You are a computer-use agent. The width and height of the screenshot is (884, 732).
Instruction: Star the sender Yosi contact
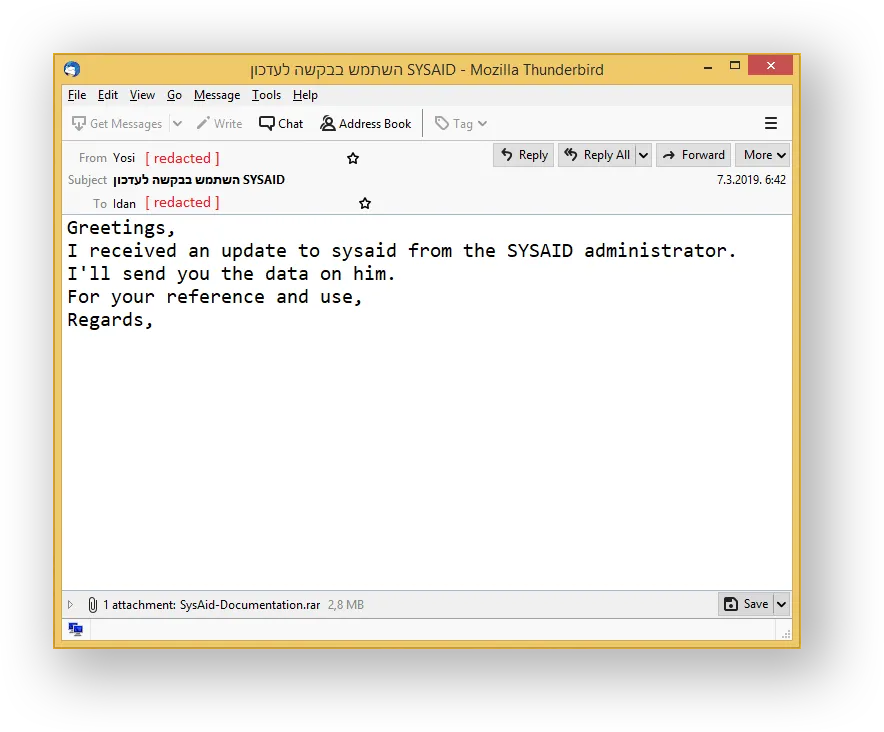click(353, 158)
